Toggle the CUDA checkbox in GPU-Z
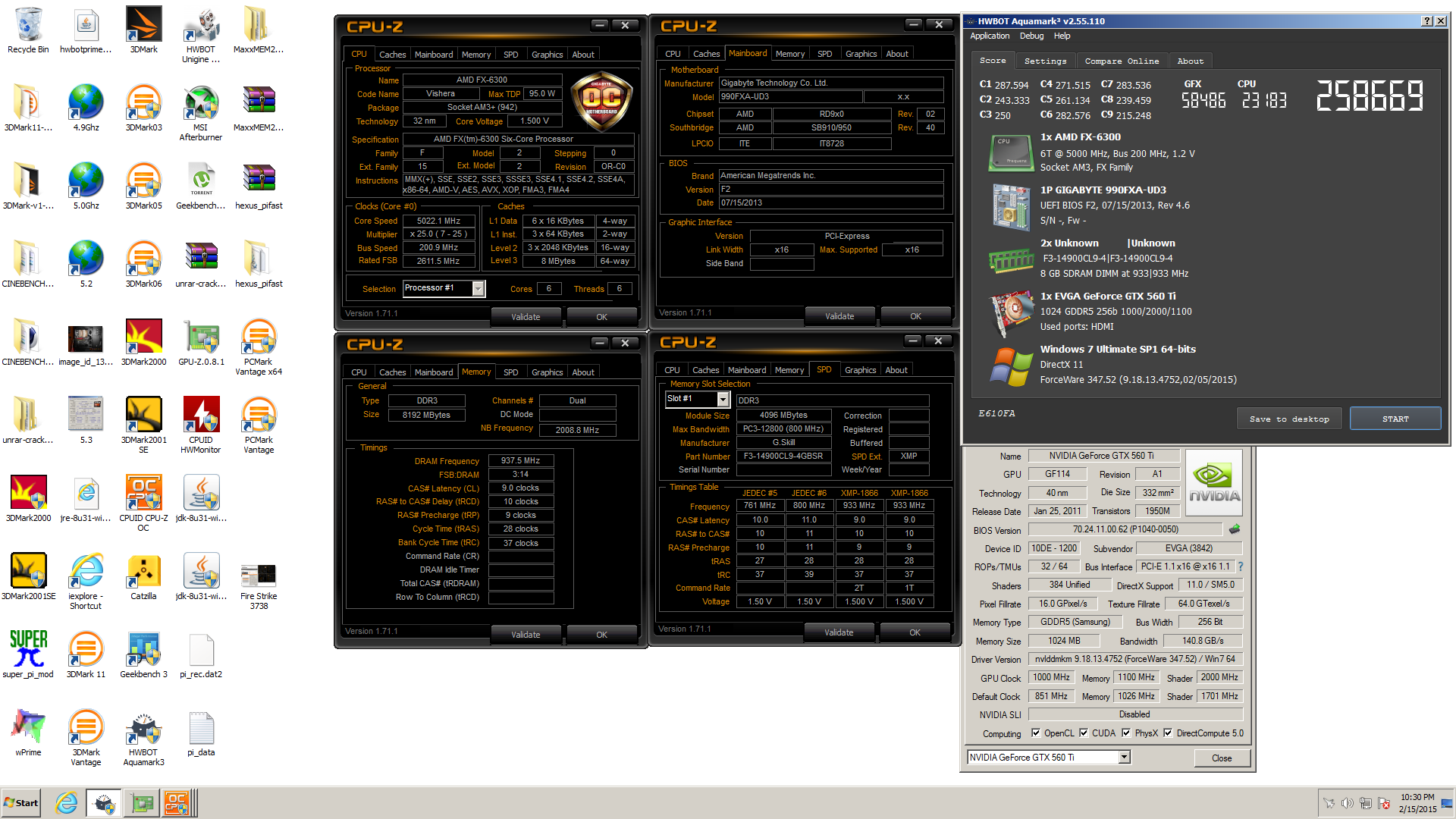 pos(1084,733)
